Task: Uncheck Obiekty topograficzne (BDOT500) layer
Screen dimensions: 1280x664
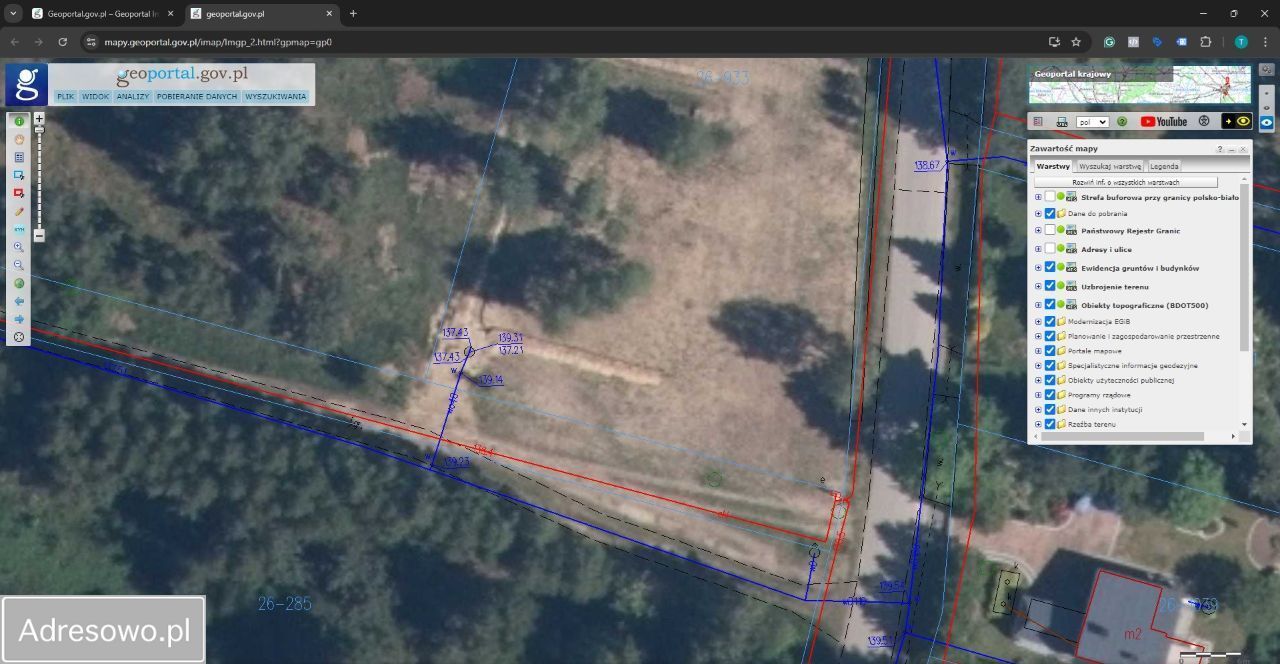Action: [1050, 304]
